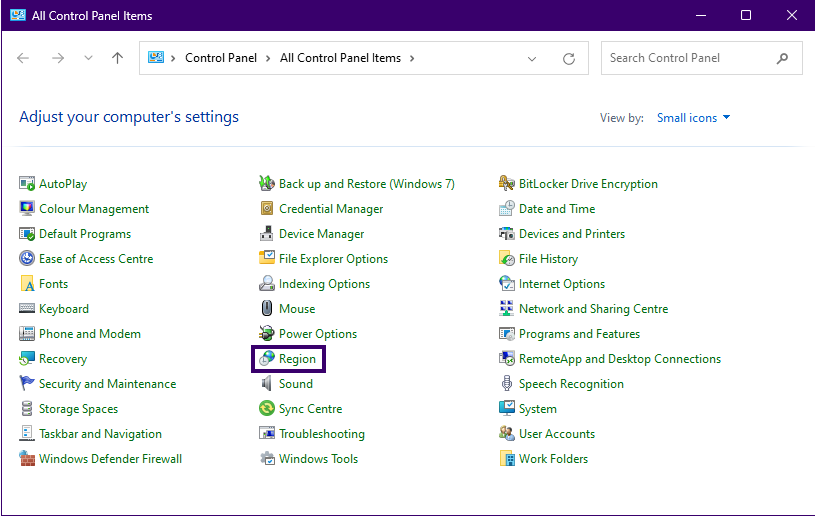The width and height of the screenshot is (815, 516).
Task: Click the Power Options battery icon
Action: (x=267, y=333)
